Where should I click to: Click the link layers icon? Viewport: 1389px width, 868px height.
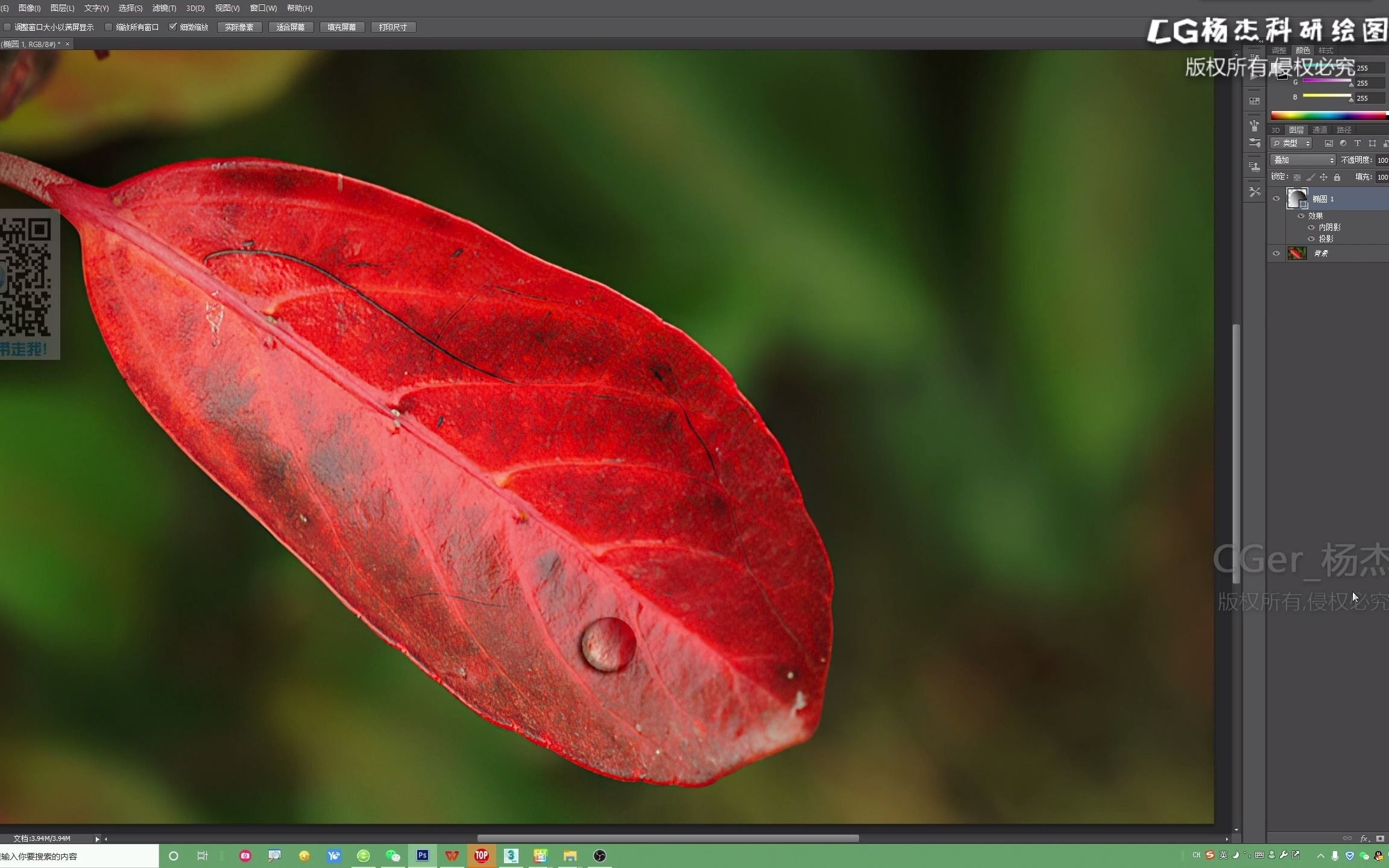click(1347, 838)
